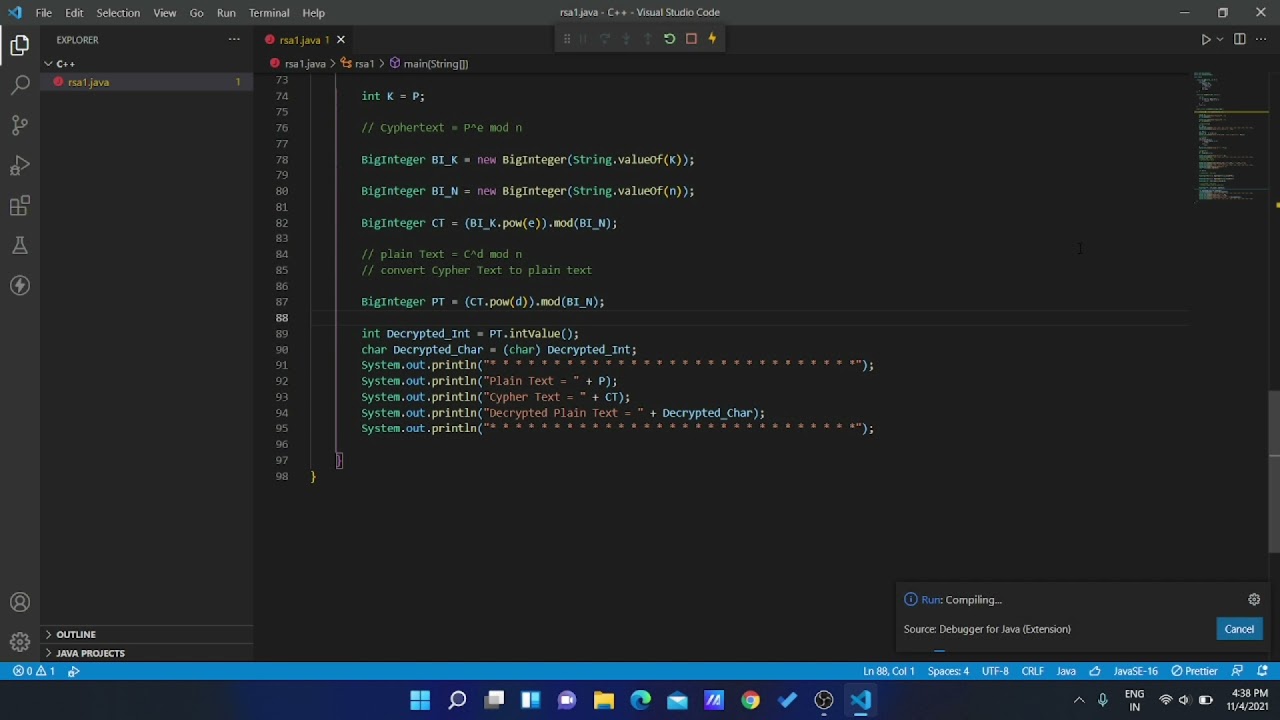Close the rsa1.java editor tab
The image size is (1280, 720).
coord(340,39)
